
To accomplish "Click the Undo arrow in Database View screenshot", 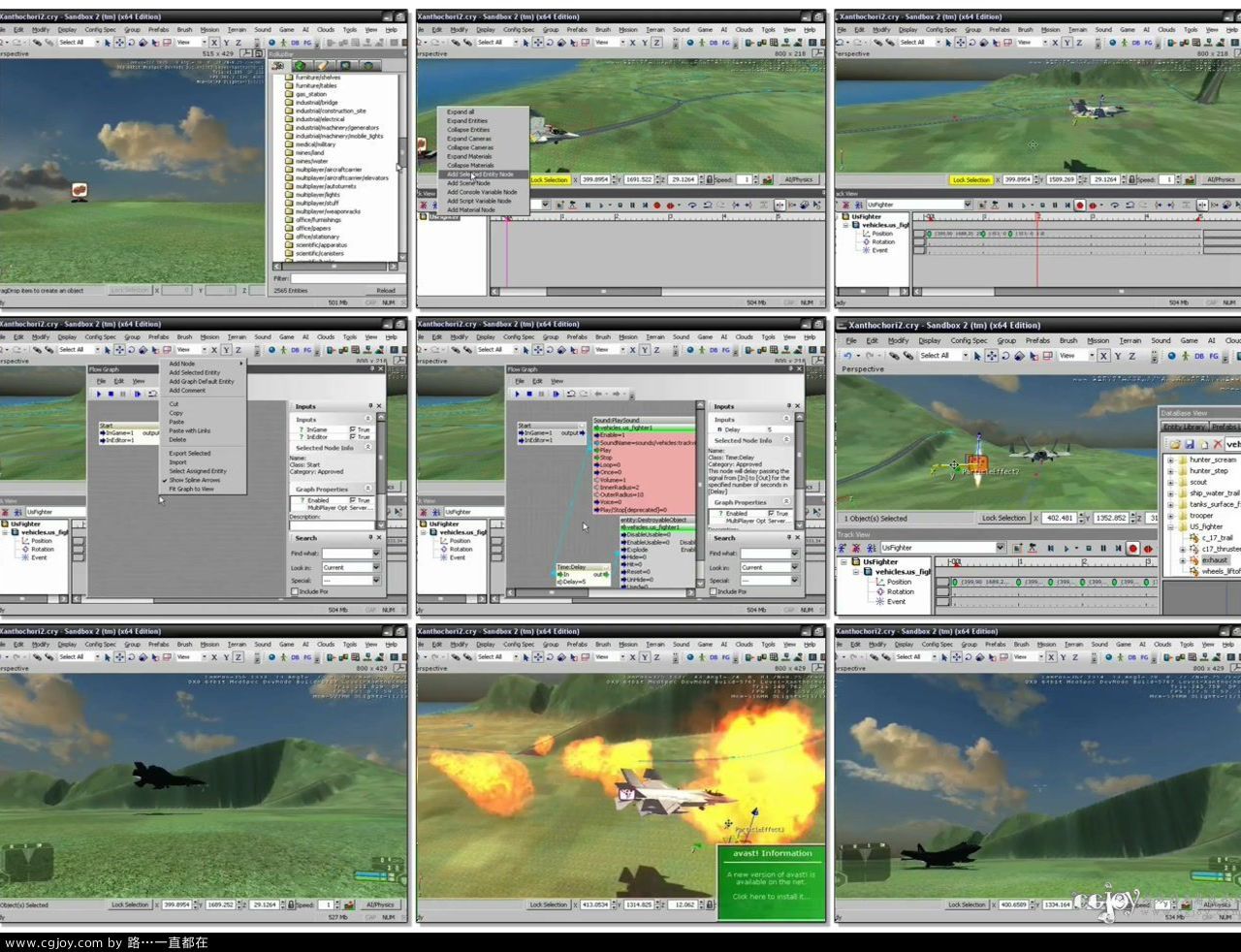I will coord(848,356).
